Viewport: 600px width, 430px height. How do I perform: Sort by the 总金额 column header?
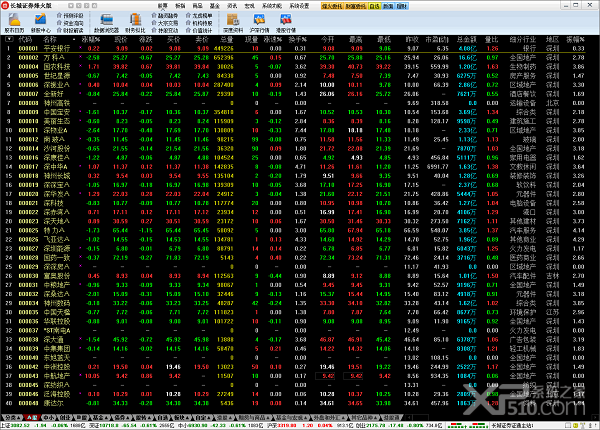point(466,39)
